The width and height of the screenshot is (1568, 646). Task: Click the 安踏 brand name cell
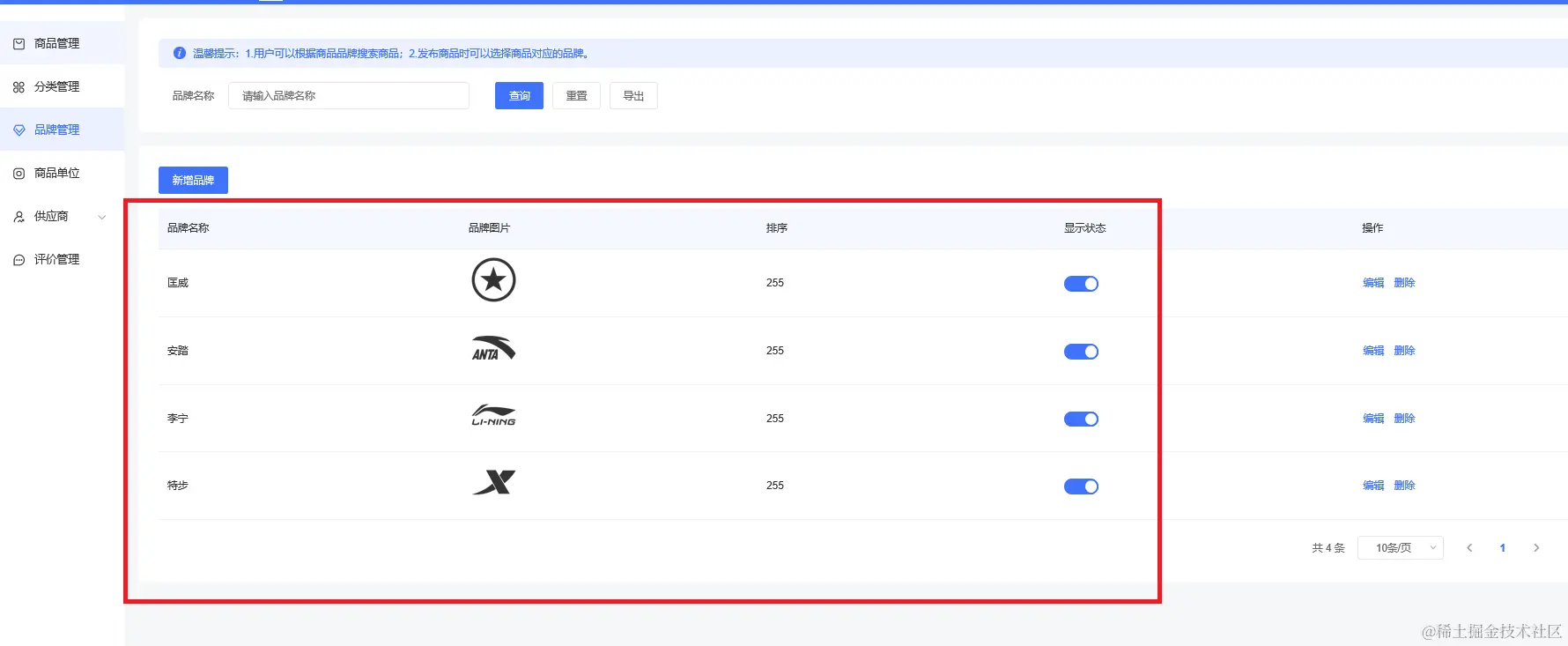(x=178, y=351)
